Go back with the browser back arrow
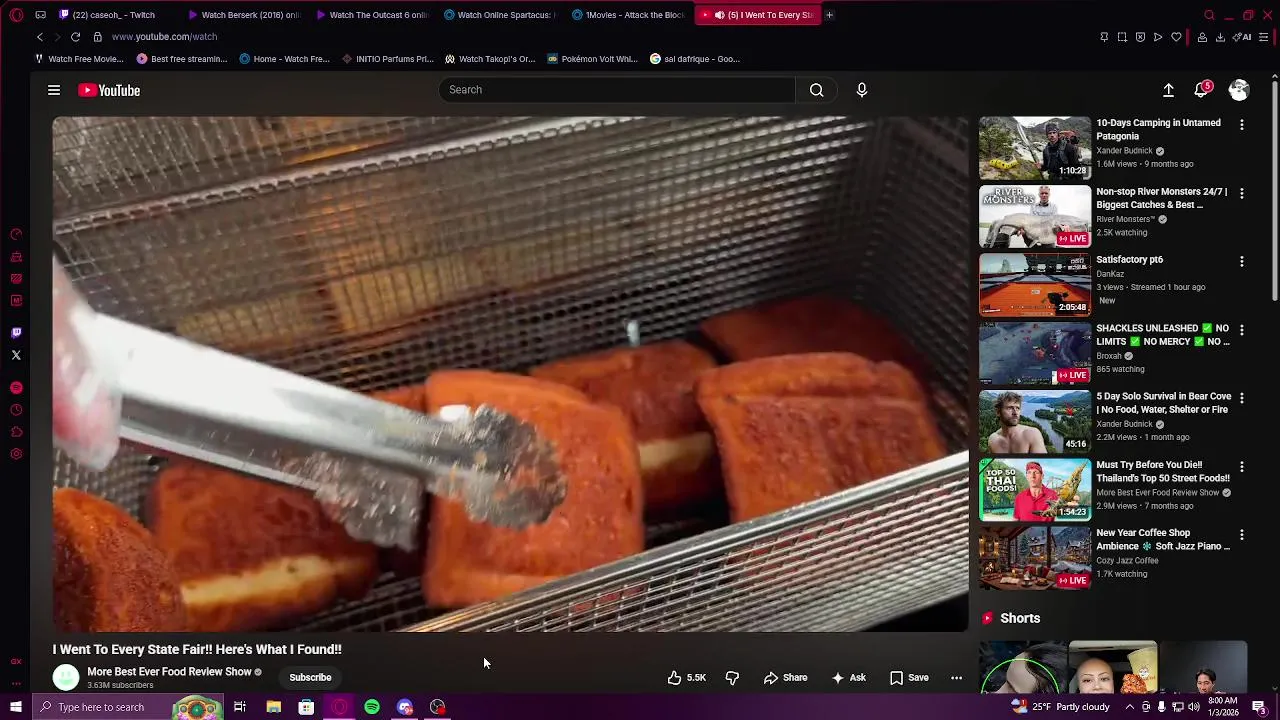The width and height of the screenshot is (1280, 720). coord(40,37)
